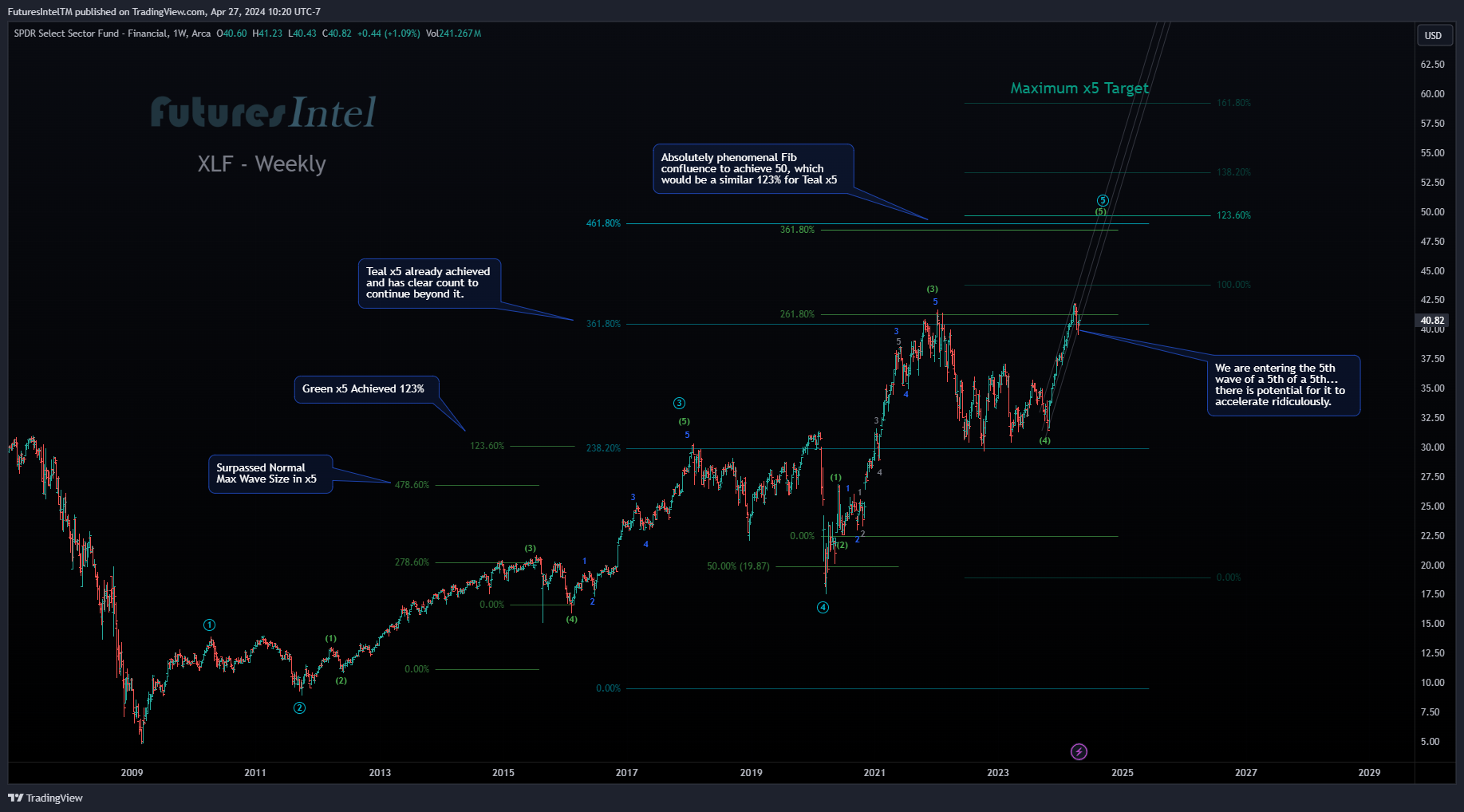Click the 30.00 price axis label
Screen dimensions: 1464x812
tap(1432, 447)
